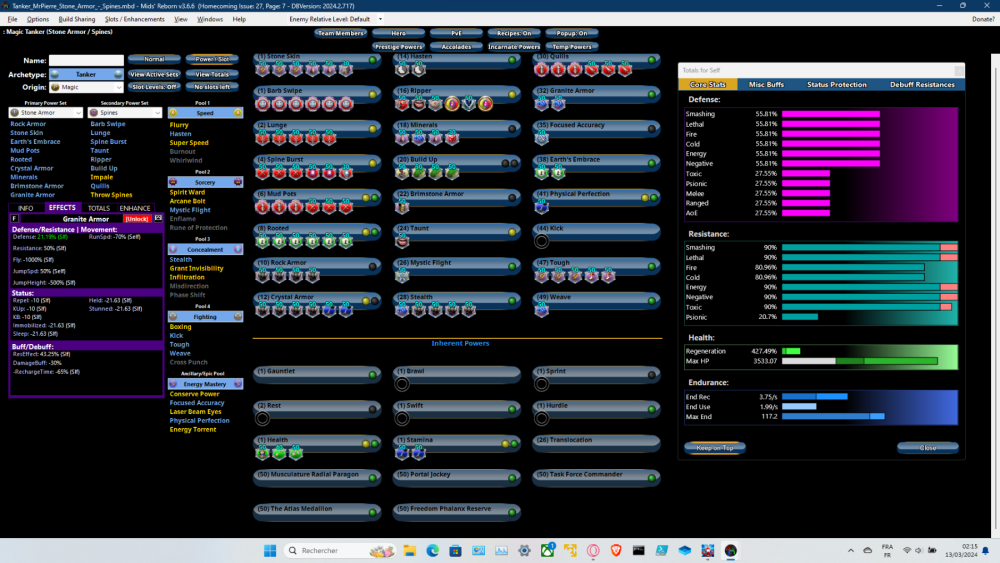Click Brimstone Armor enhancement slot icon

pos(402,207)
